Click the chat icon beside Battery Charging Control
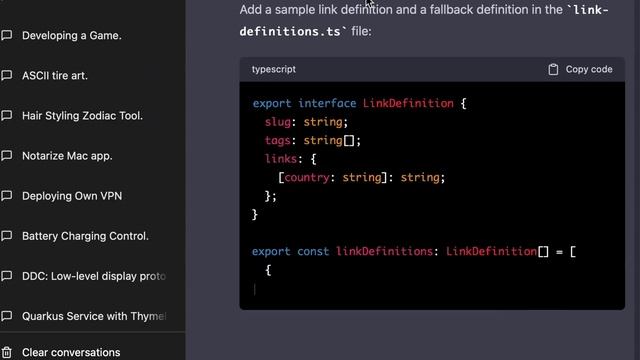Screen dimensions: 640x360 pyautogui.click(x=6, y=236)
